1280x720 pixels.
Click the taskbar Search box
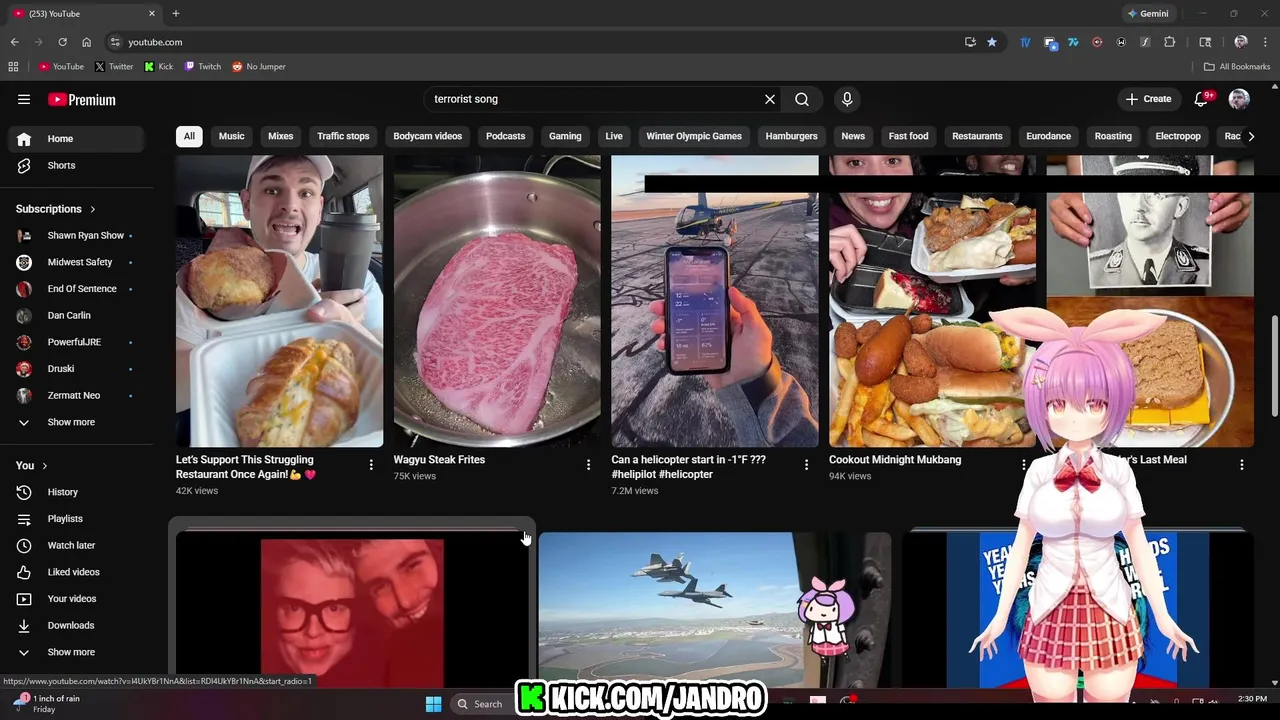480,704
